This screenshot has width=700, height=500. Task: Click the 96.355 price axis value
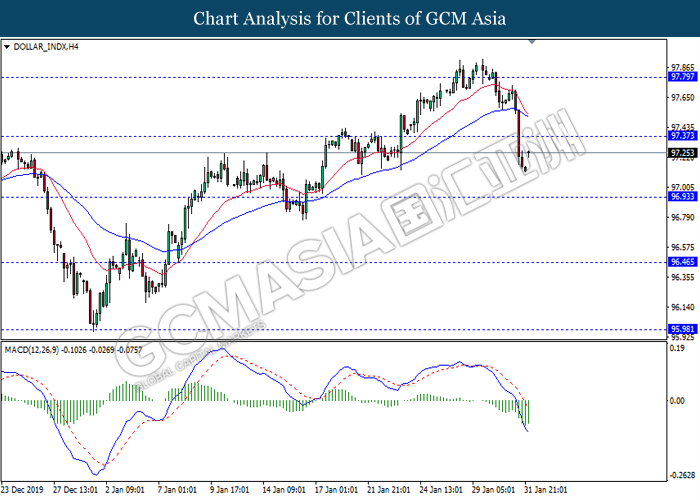coord(683,277)
